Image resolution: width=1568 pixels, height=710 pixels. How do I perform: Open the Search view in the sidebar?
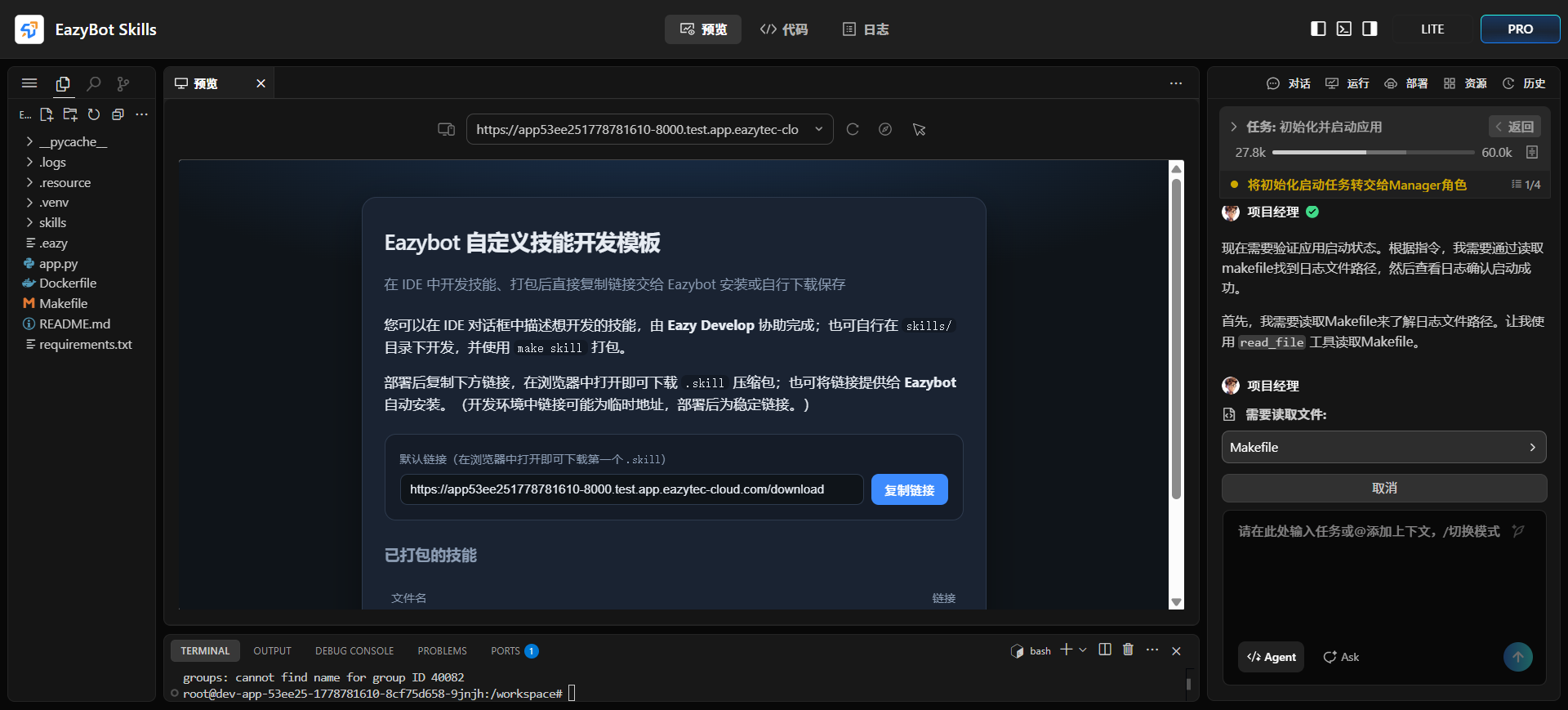point(94,83)
